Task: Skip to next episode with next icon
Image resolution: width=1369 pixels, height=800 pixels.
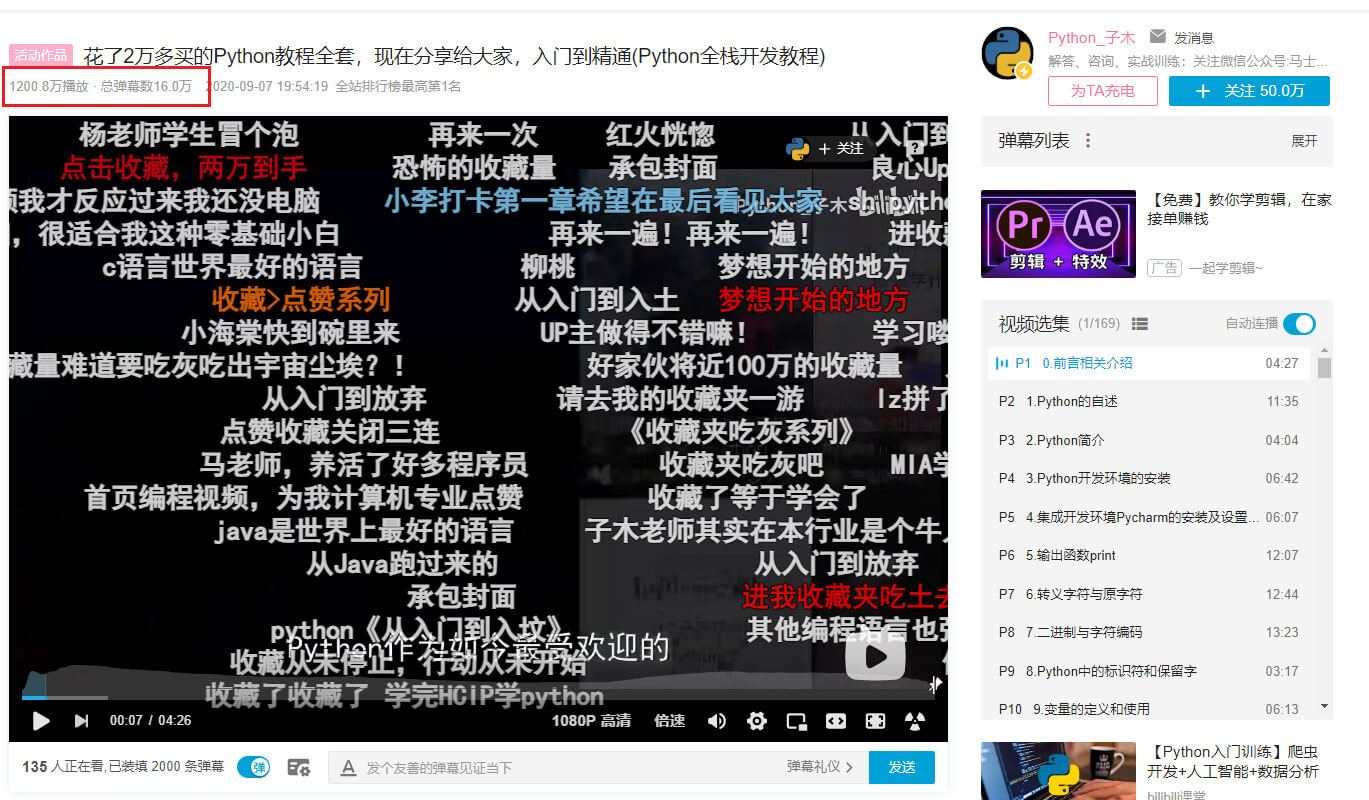Action: pyautogui.click(x=81, y=720)
